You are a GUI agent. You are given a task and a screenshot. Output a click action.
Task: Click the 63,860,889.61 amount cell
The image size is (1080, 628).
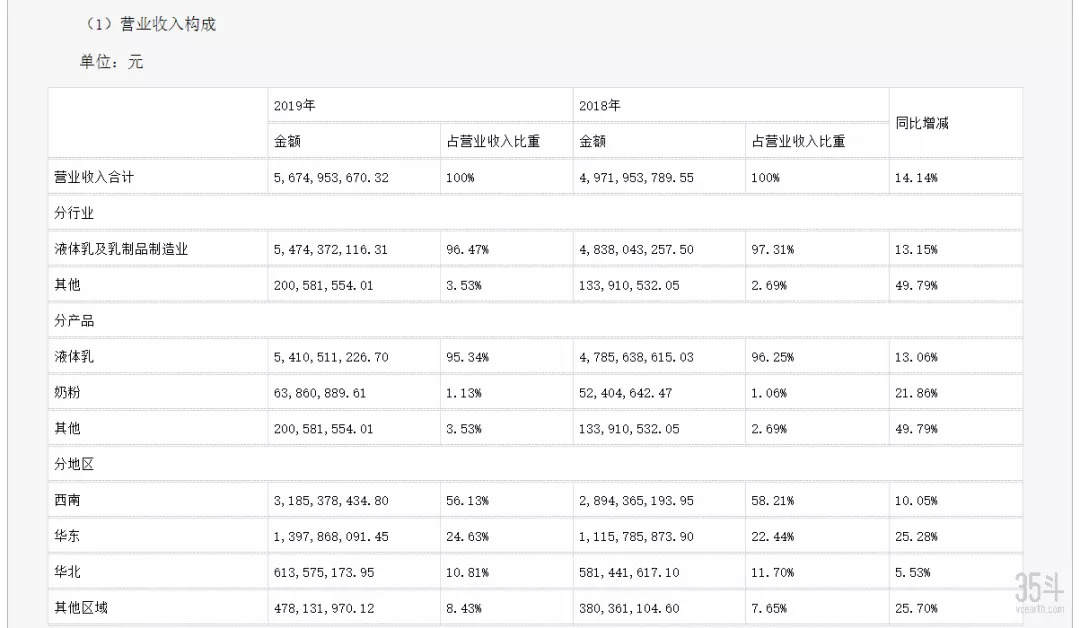(320, 393)
